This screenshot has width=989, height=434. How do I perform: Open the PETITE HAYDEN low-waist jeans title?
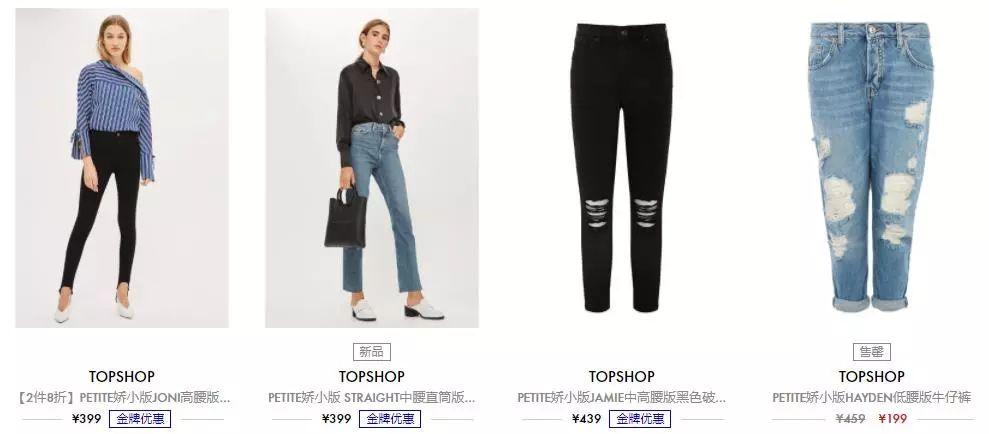coord(872,398)
